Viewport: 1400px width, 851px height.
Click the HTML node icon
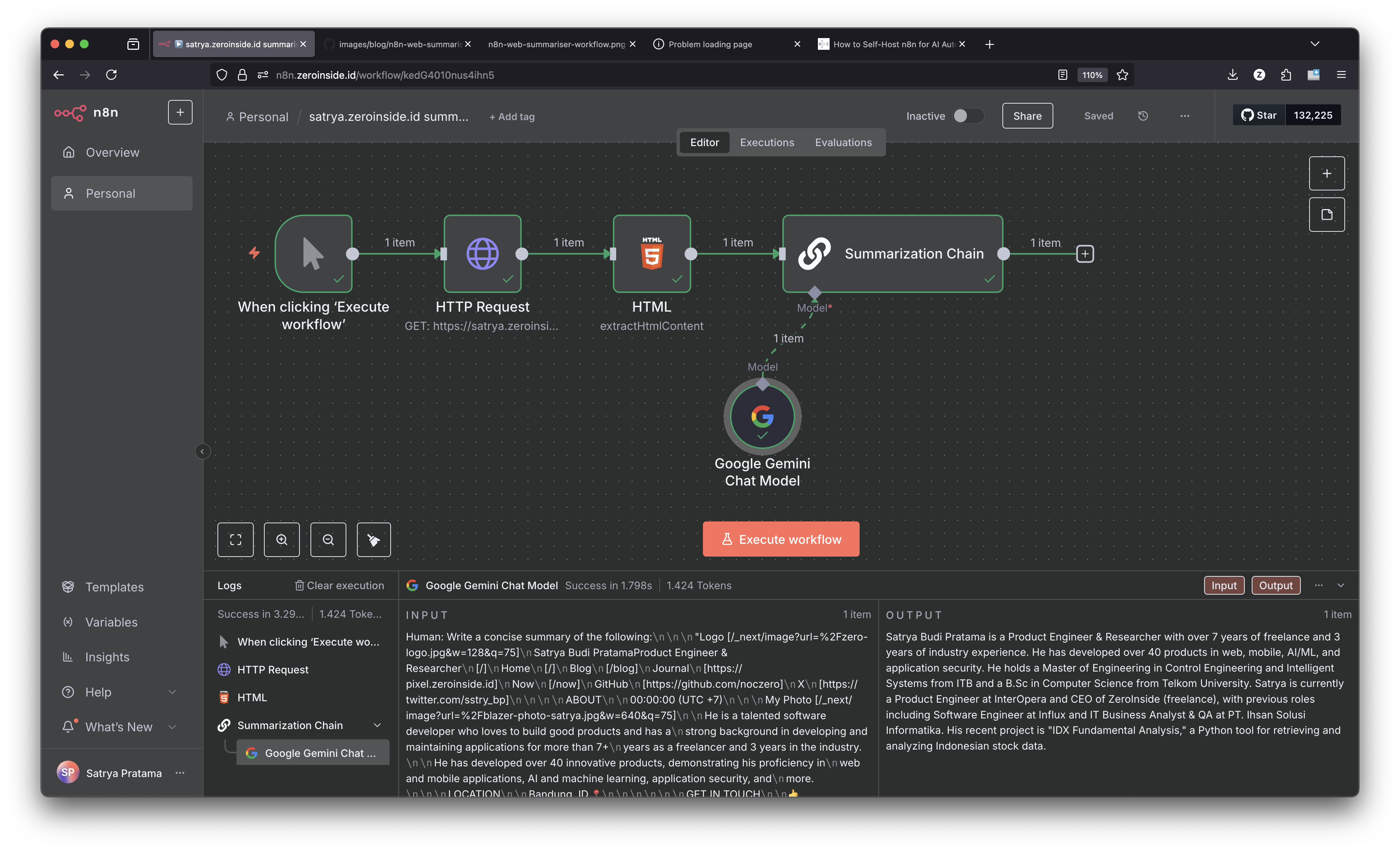tap(652, 253)
